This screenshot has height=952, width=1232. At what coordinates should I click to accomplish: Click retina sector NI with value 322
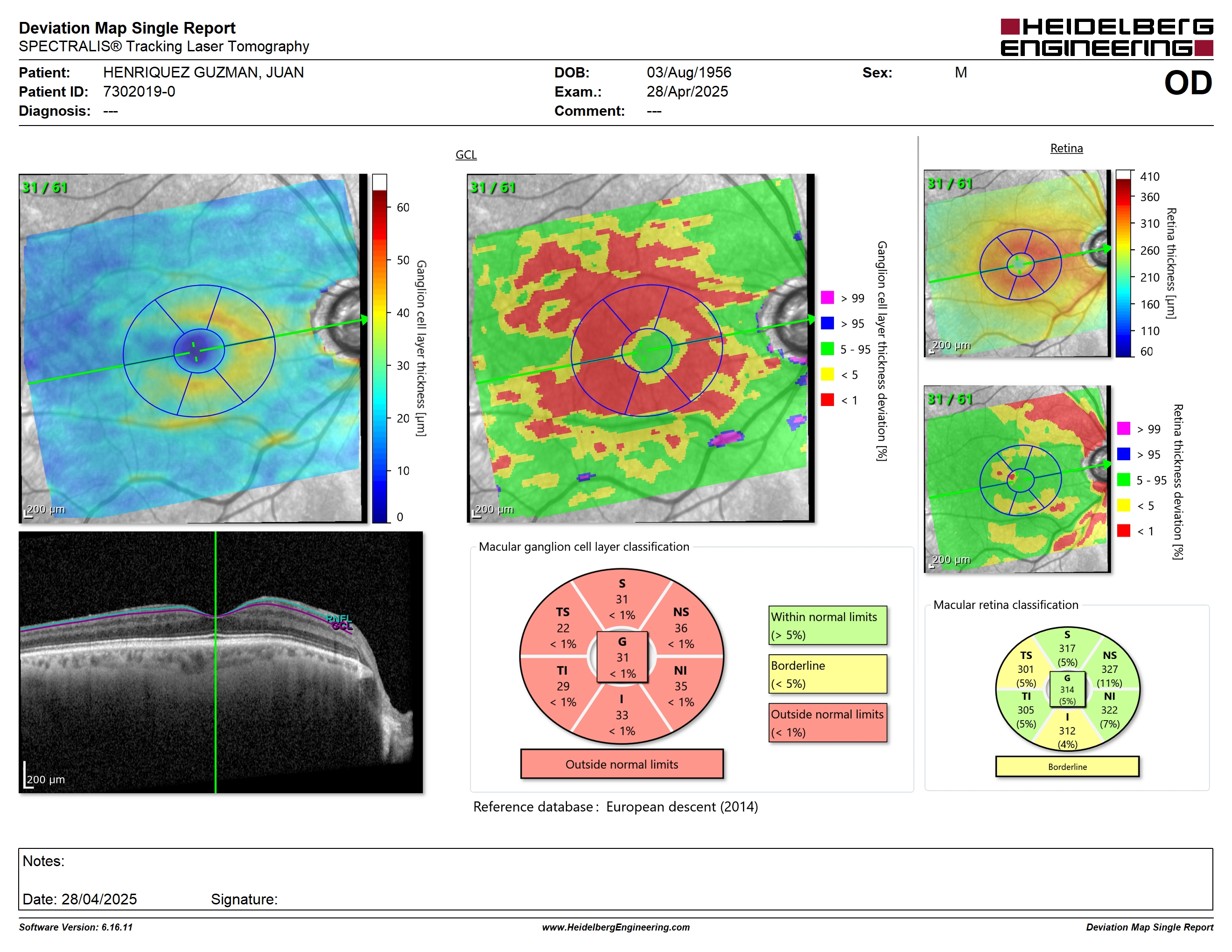coord(1109,710)
